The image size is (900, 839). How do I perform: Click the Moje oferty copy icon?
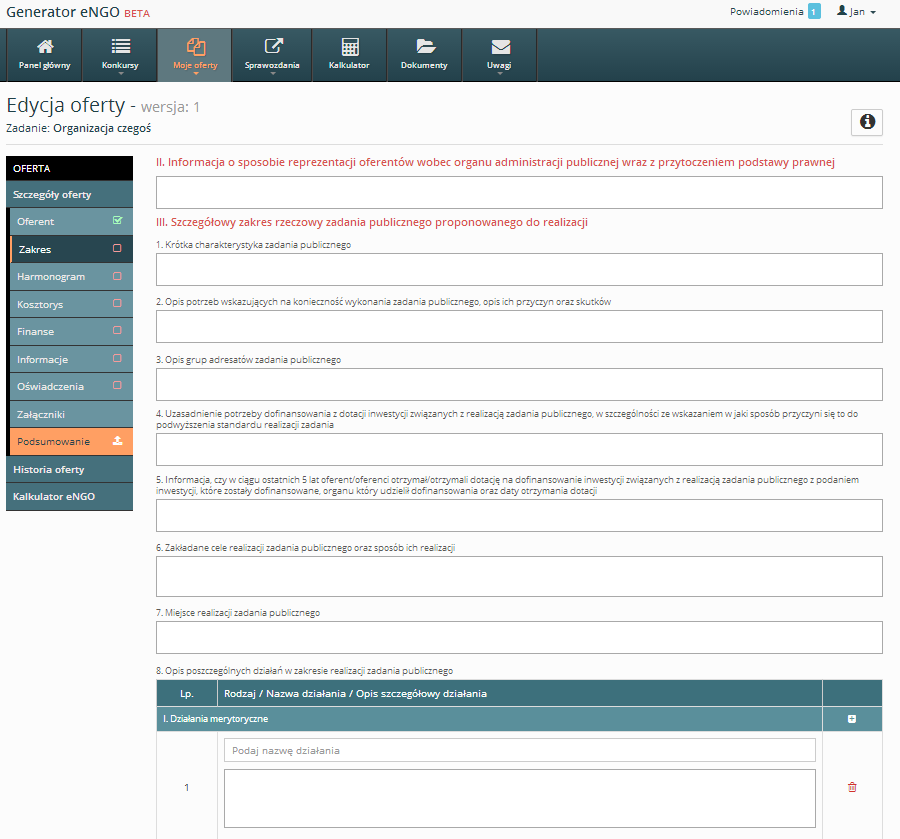(x=196, y=46)
